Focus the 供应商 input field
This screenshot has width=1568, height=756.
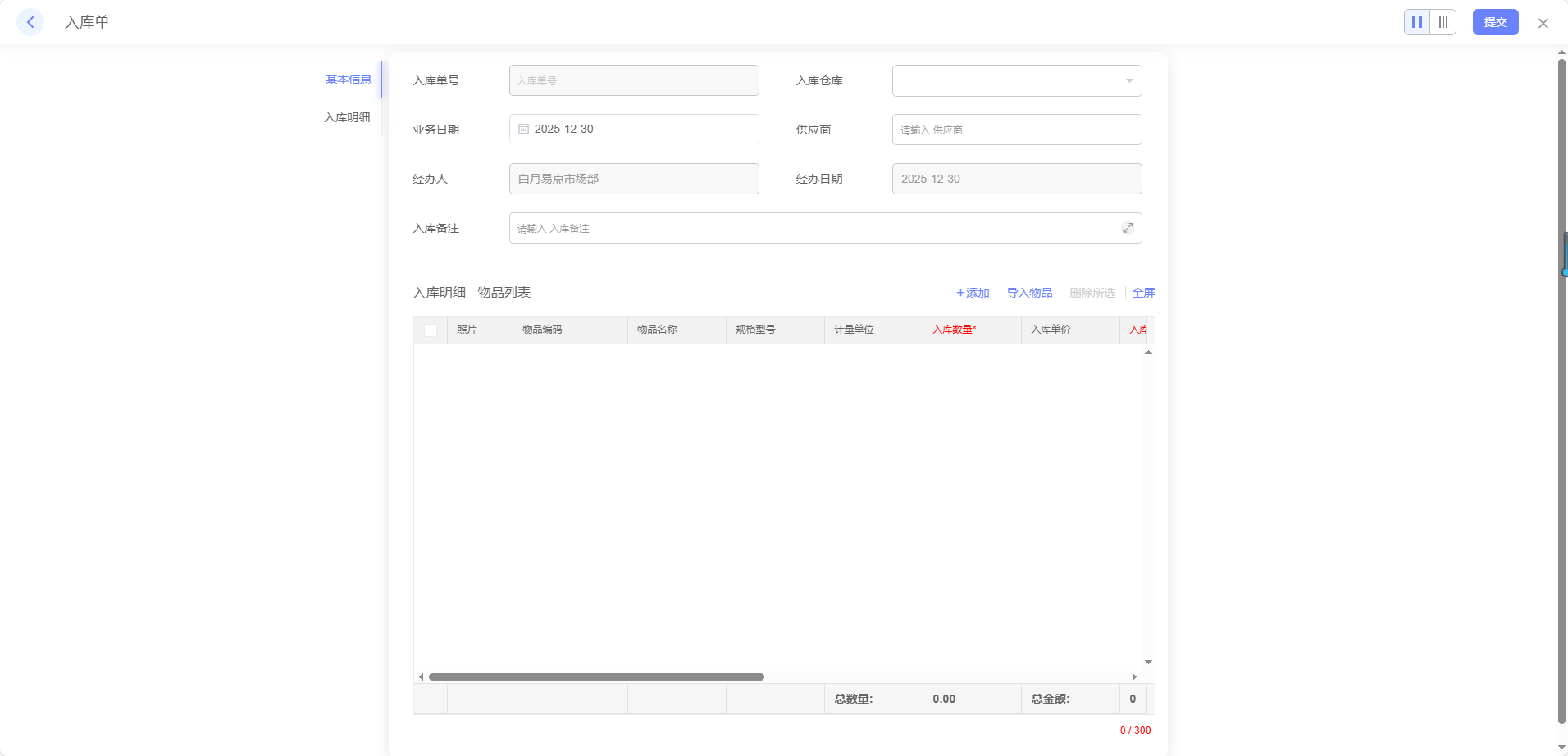click(1017, 130)
